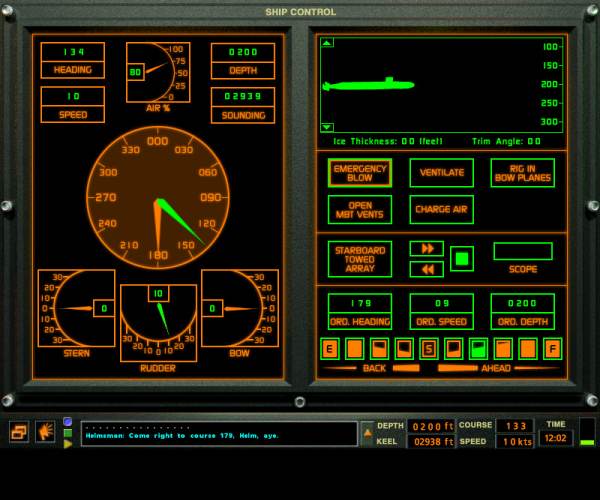Click the status bar keel 02938 ft
Screen dimensions: 600x500
[x=432, y=442]
